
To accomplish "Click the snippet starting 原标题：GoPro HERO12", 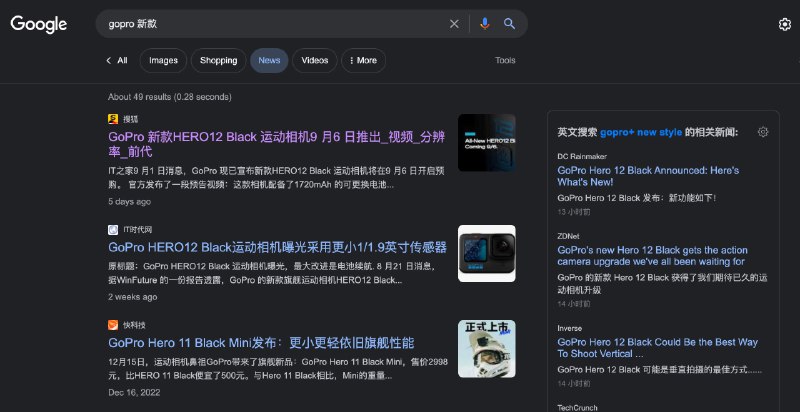I will coord(271,274).
